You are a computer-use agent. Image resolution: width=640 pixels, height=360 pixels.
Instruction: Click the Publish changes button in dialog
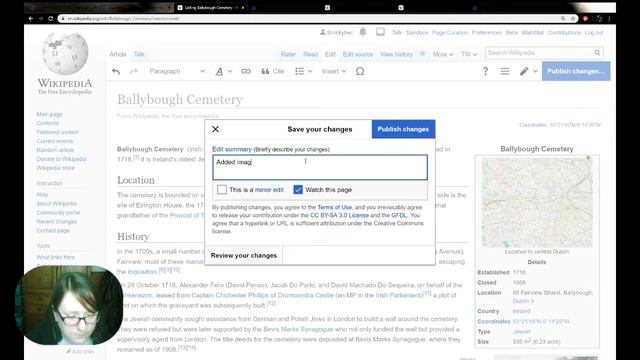pyautogui.click(x=403, y=129)
